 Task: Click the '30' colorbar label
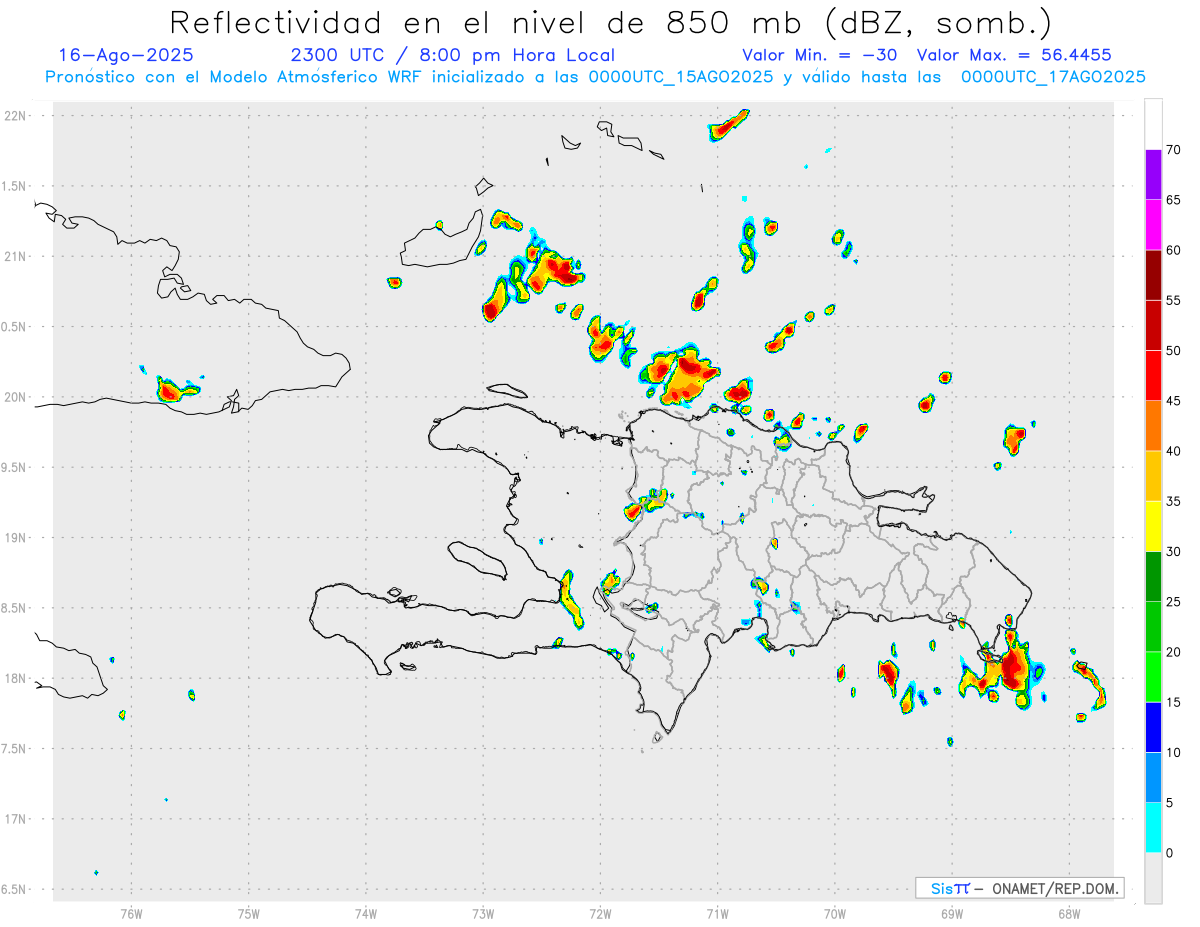1173,552
